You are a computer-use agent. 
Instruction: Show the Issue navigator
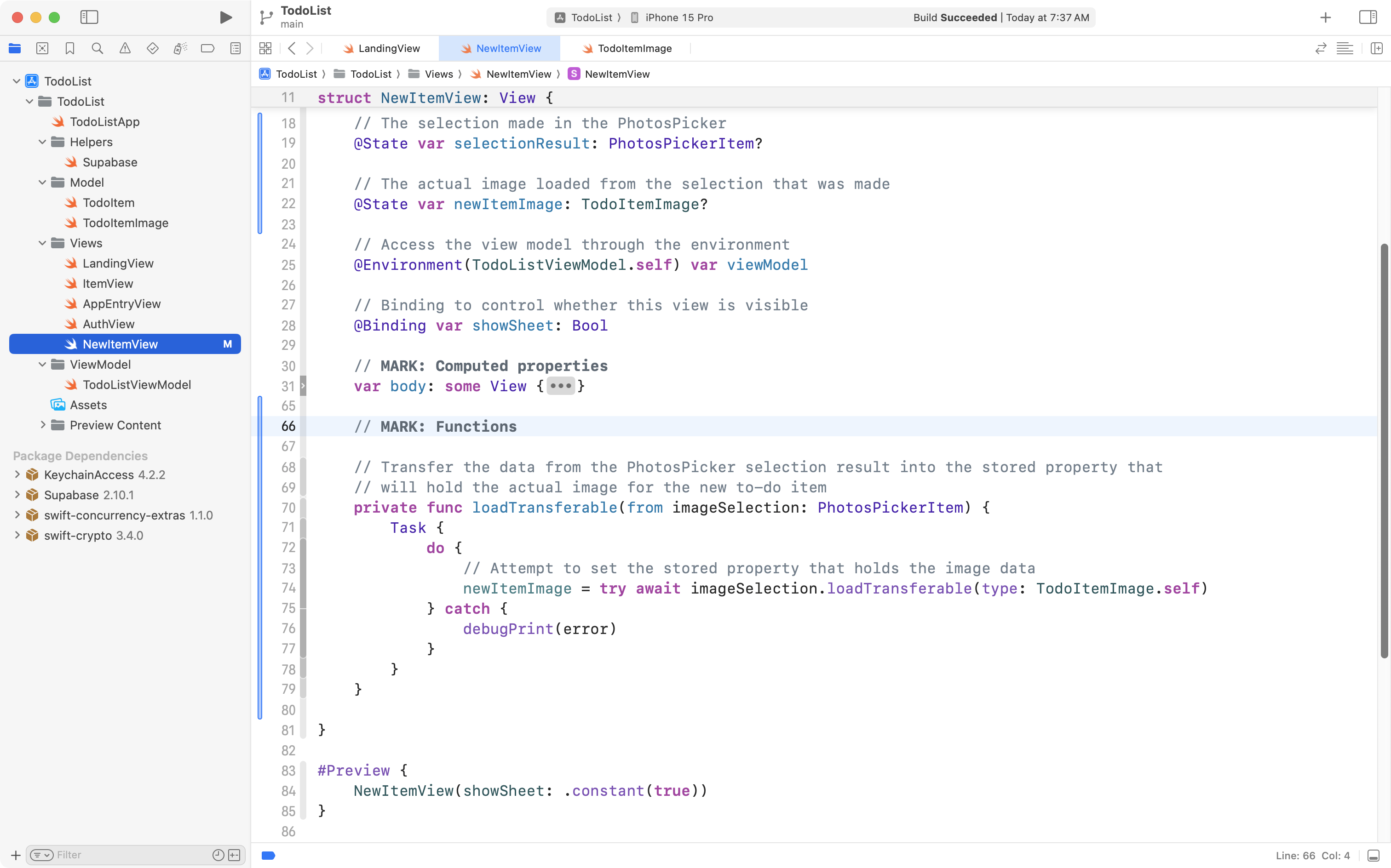tap(125, 48)
